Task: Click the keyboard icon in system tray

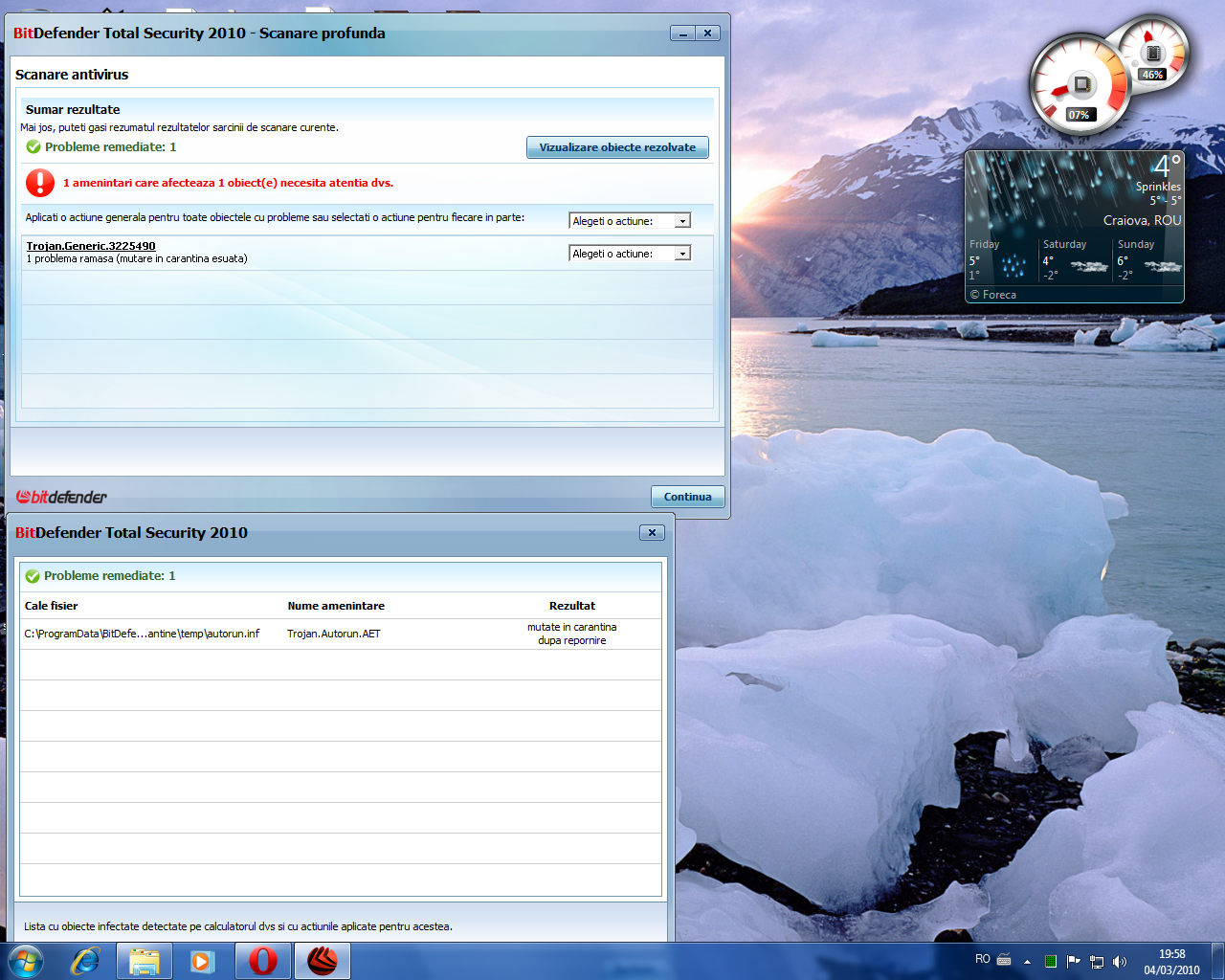Action: [x=1004, y=959]
